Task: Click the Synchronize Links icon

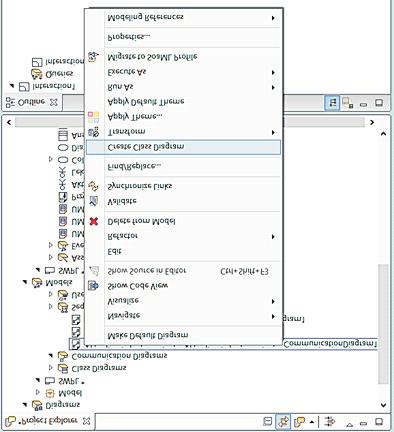Action: click(94, 186)
